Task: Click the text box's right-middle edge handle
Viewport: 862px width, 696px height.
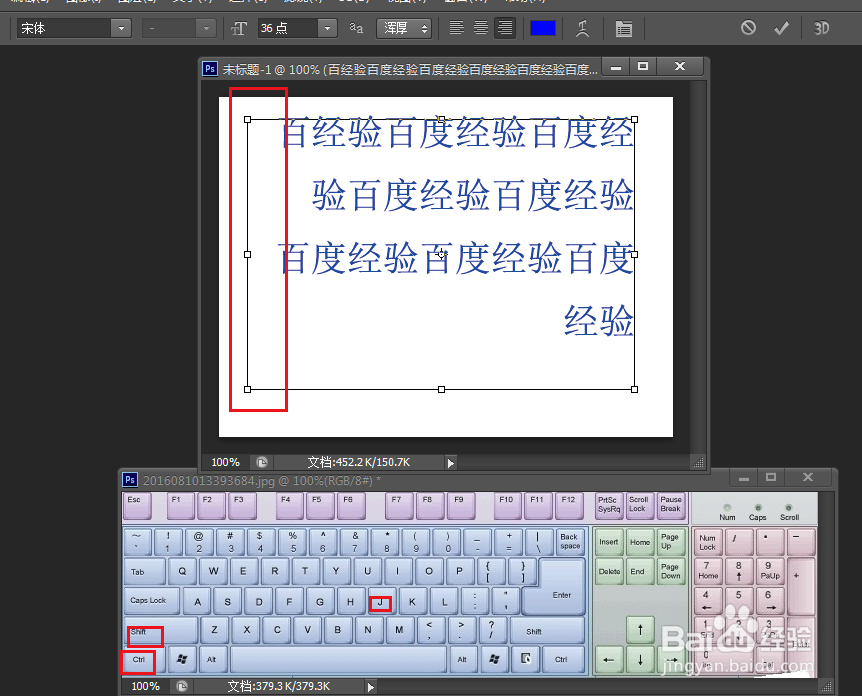Action: (x=634, y=255)
